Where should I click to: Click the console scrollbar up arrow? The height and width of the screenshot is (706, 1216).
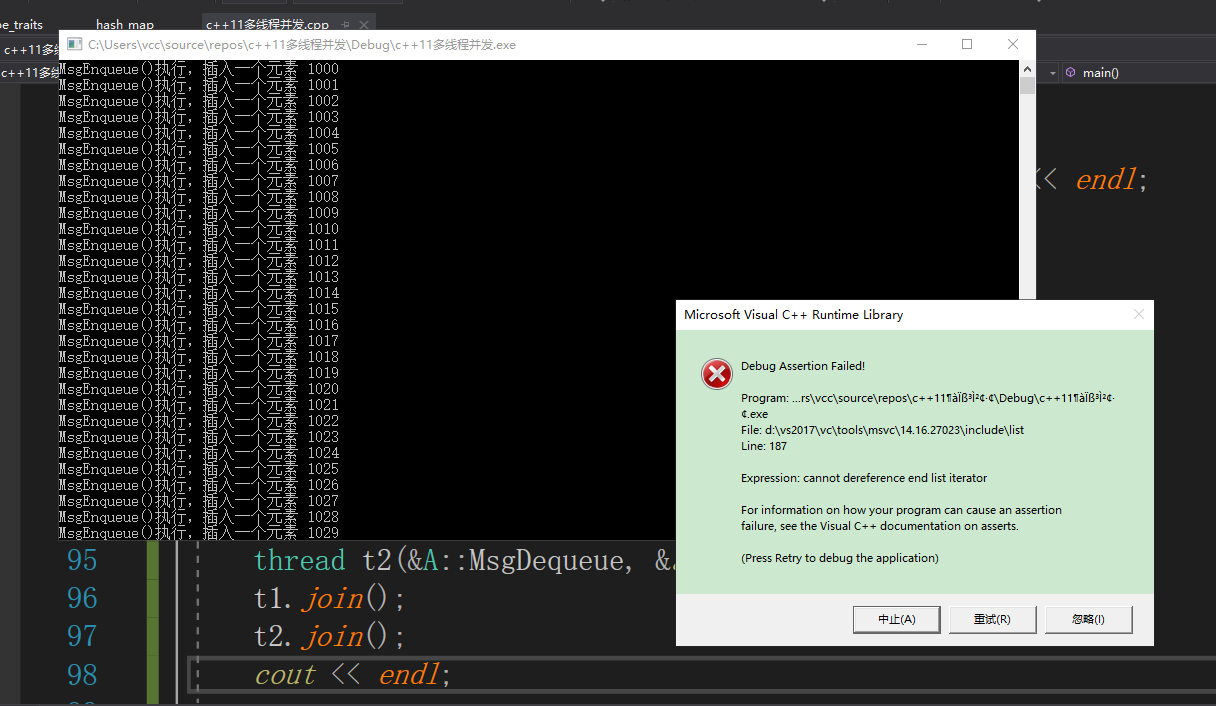pos(1027,68)
